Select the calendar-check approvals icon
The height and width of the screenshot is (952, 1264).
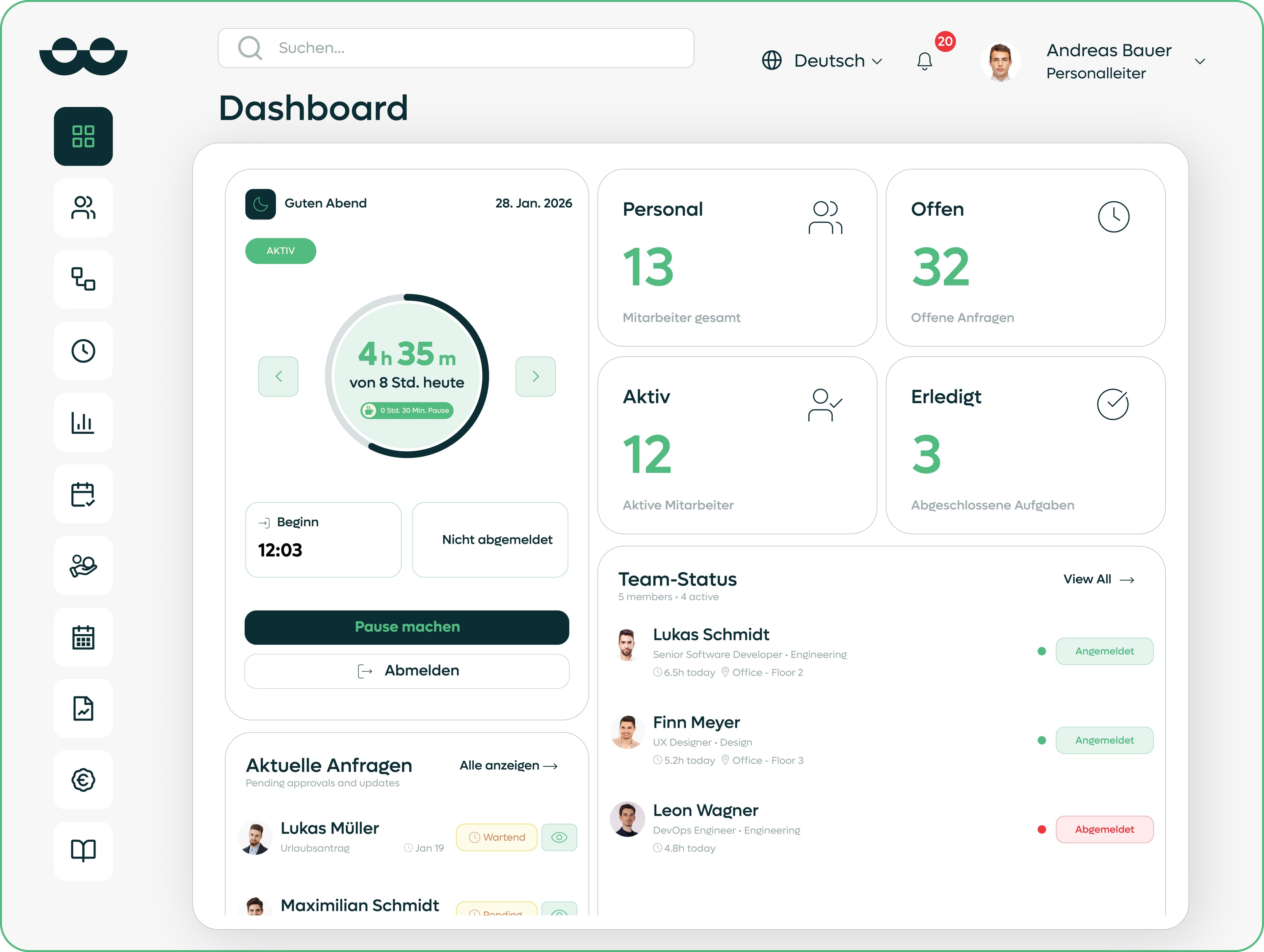tap(83, 494)
